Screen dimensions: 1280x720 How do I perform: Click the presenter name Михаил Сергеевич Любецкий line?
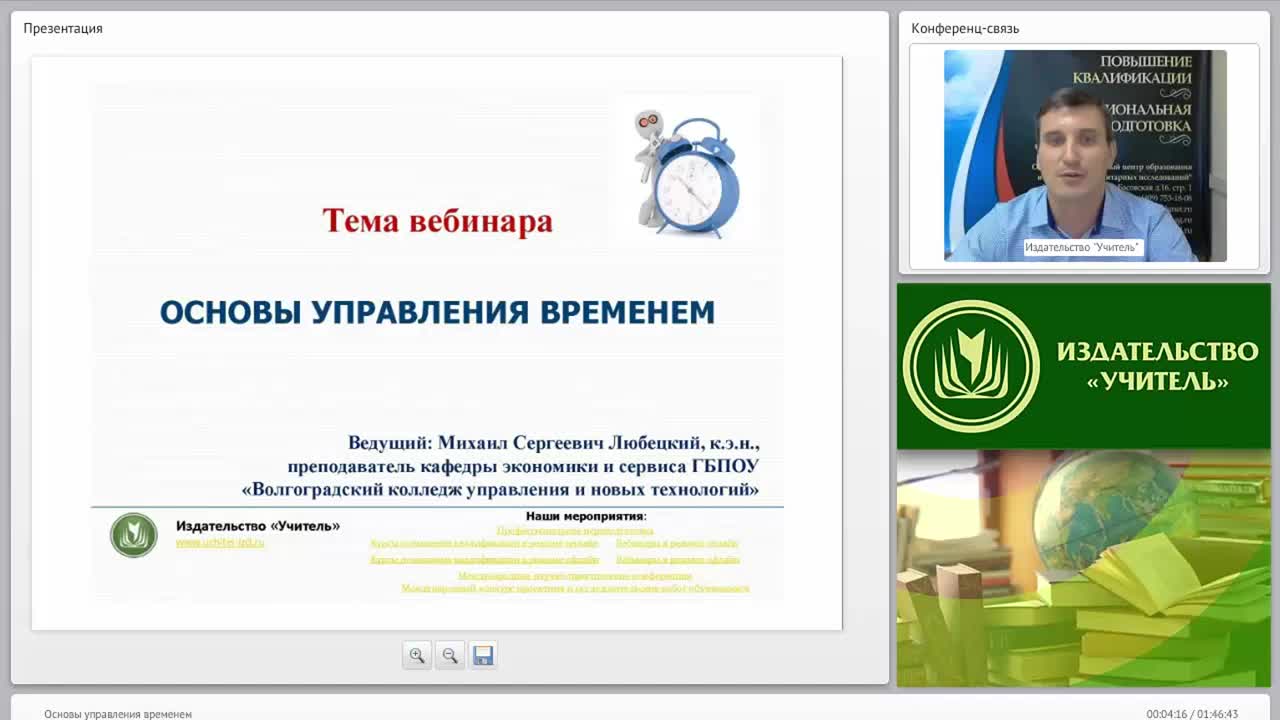(553, 442)
